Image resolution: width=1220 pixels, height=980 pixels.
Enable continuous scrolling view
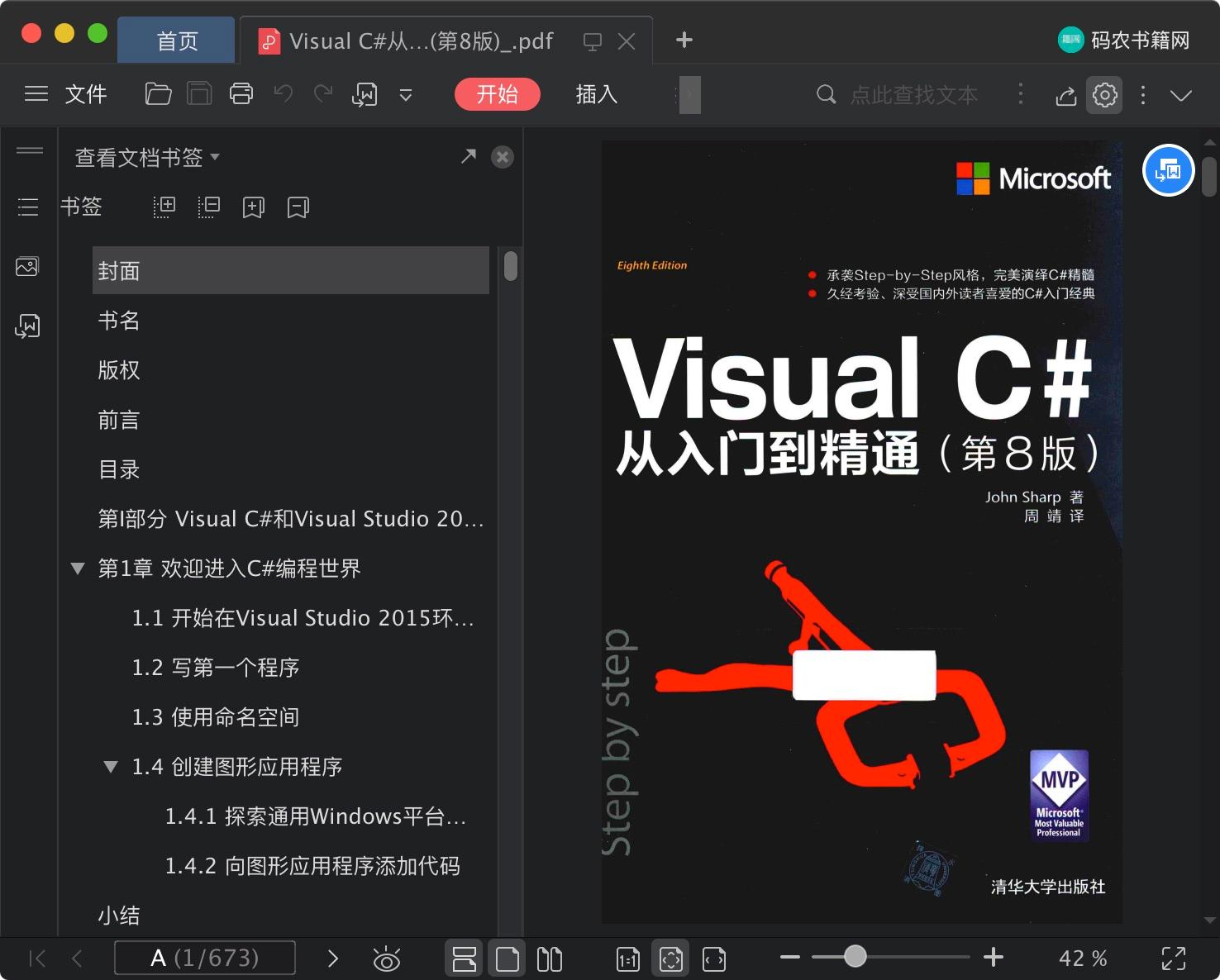pyautogui.click(x=465, y=959)
